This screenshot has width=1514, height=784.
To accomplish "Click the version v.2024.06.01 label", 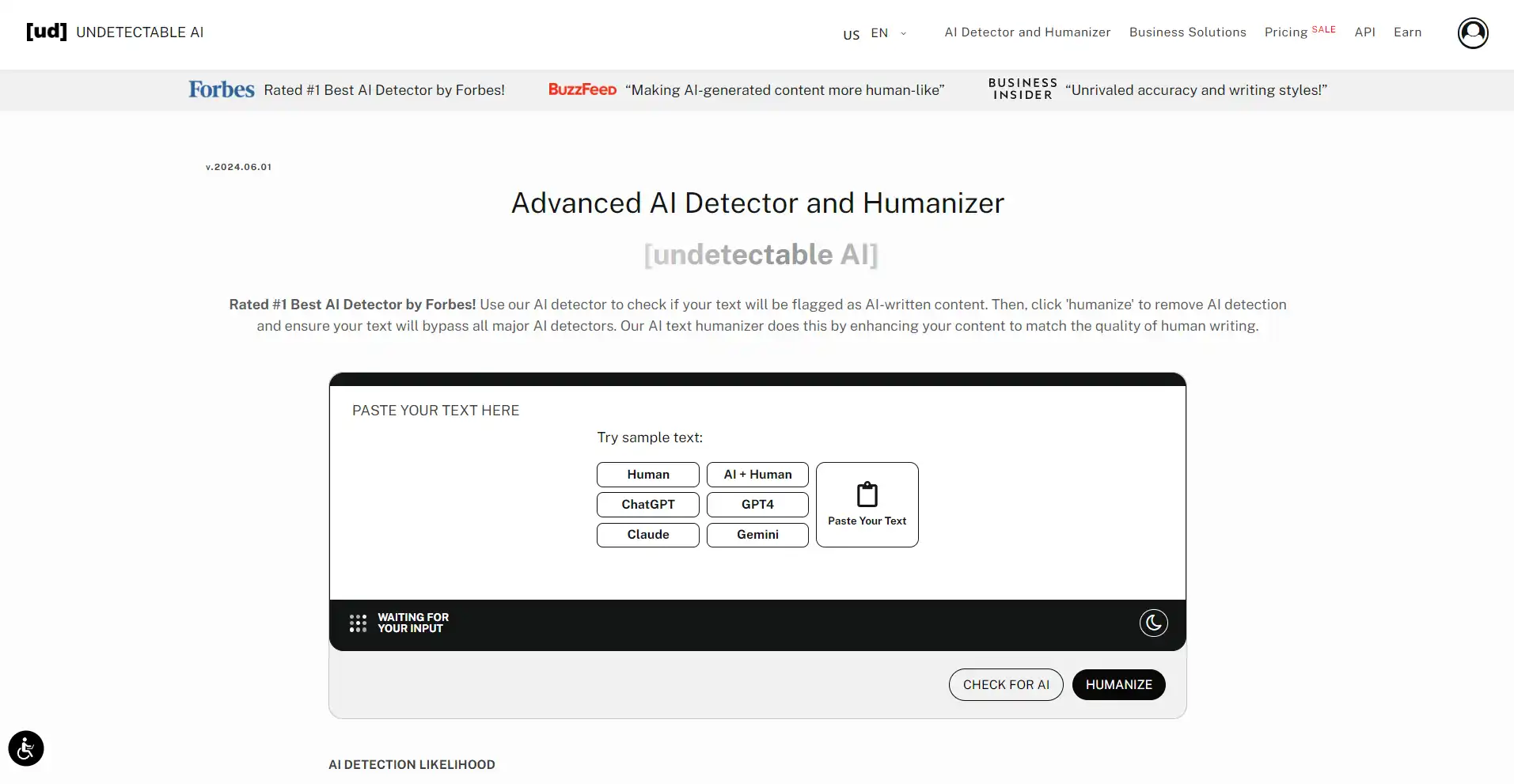I will (238, 167).
